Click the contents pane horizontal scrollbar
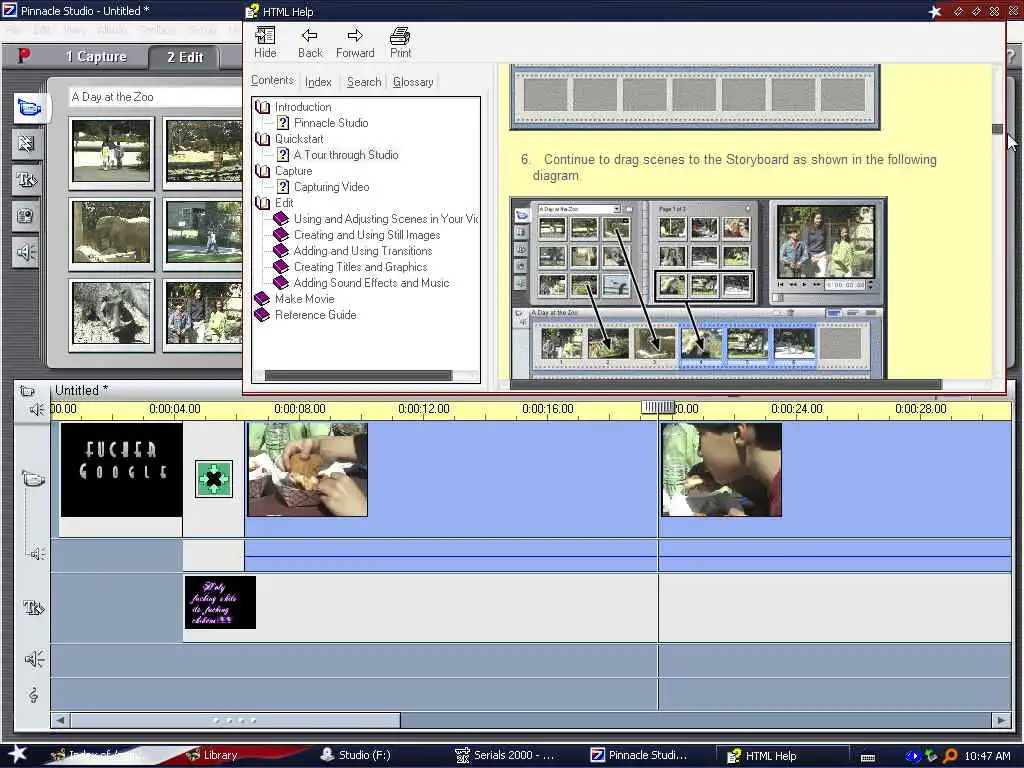 click(x=358, y=376)
